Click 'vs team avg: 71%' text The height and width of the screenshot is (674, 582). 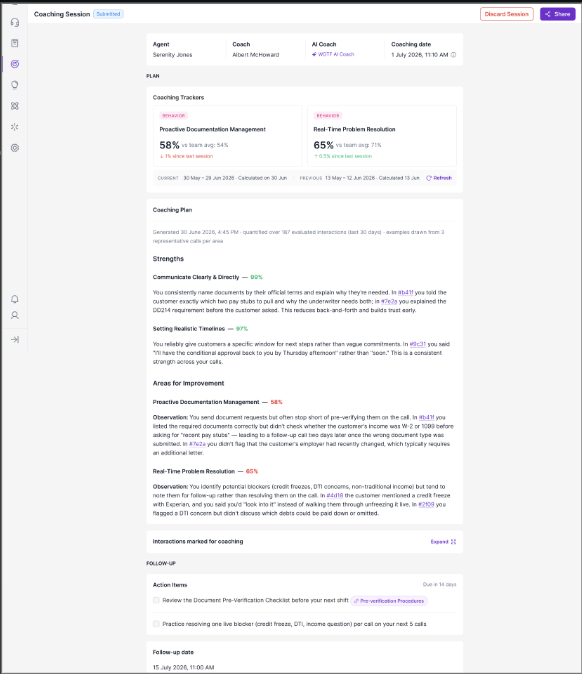(358, 145)
